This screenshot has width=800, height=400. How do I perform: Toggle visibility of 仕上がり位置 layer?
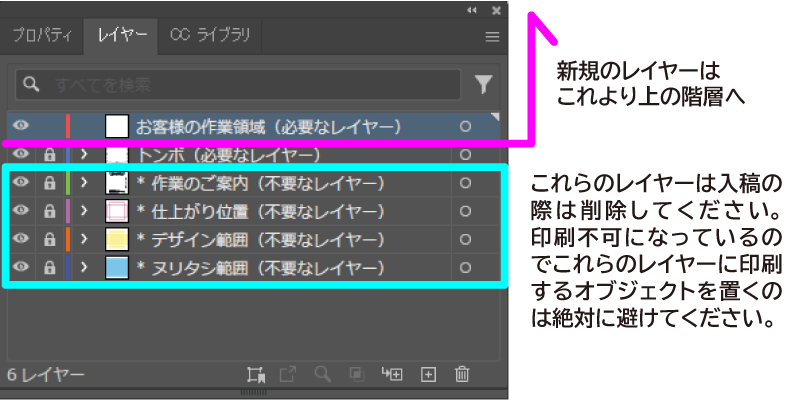coord(20,210)
